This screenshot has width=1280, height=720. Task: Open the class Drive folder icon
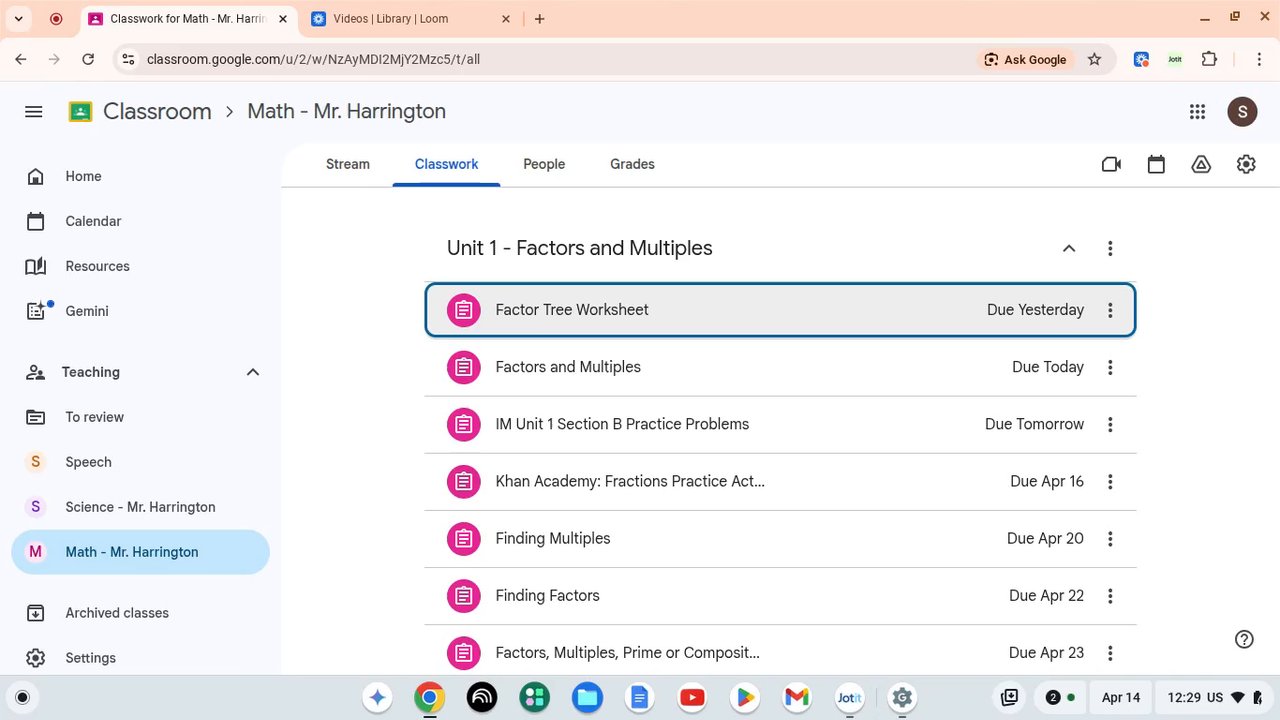[1201, 164]
